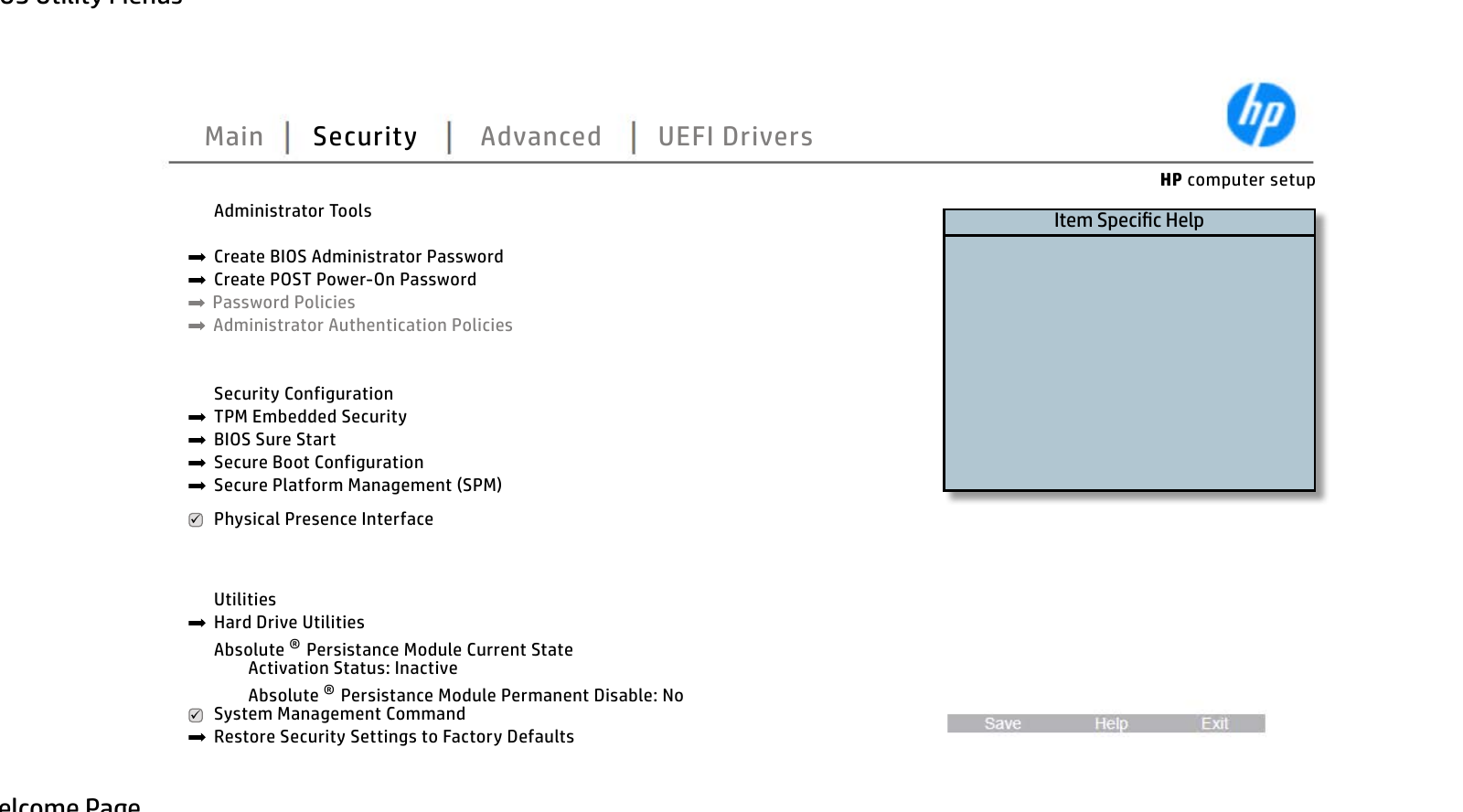The height and width of the screenshot is (812, 1463).
Task: Click the Item Specific Help header
Action: click(1128, 221)
